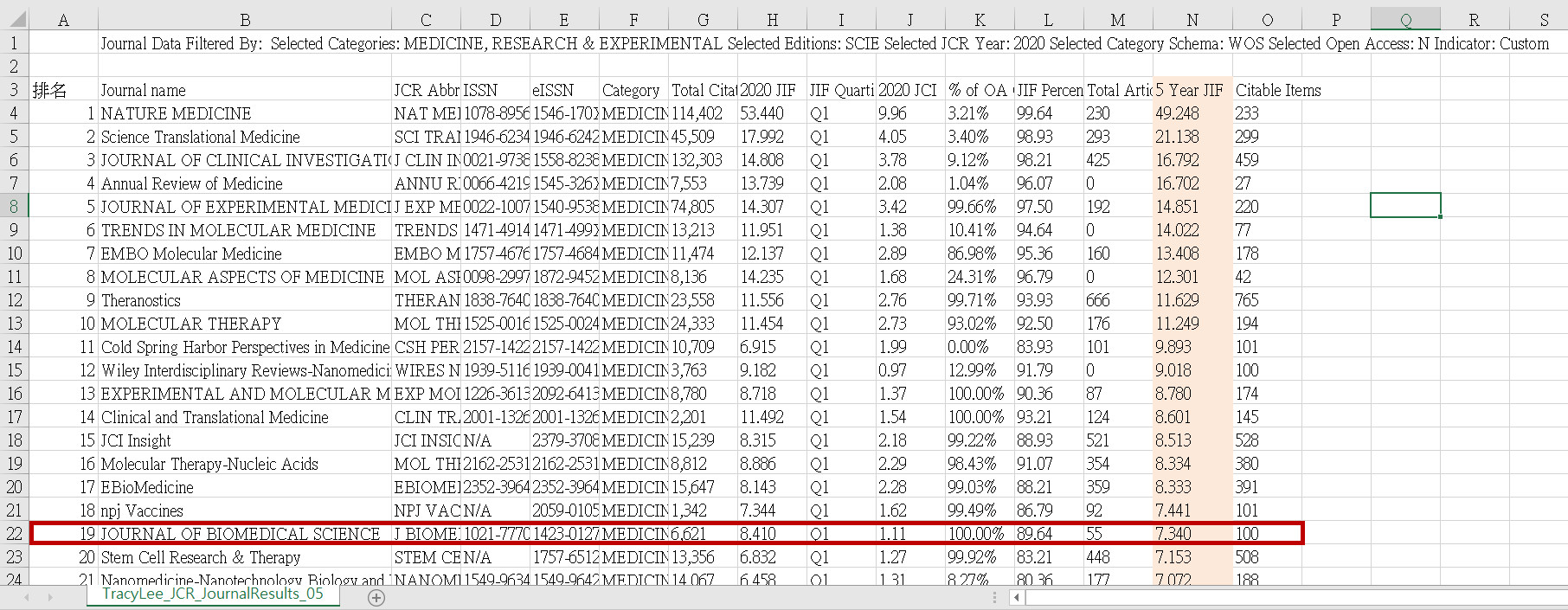Select the 'npj Vaccines' cell

(245, 510)
